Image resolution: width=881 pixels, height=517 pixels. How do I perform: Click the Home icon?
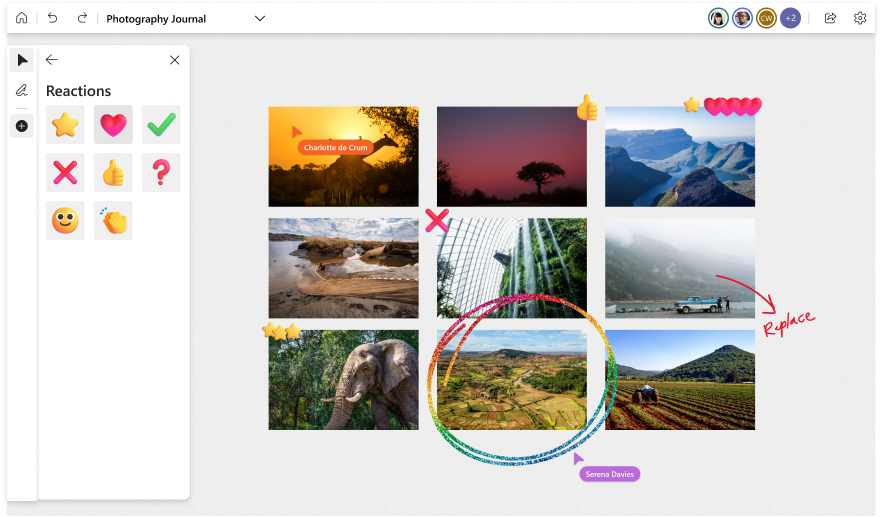coord(22,18)
